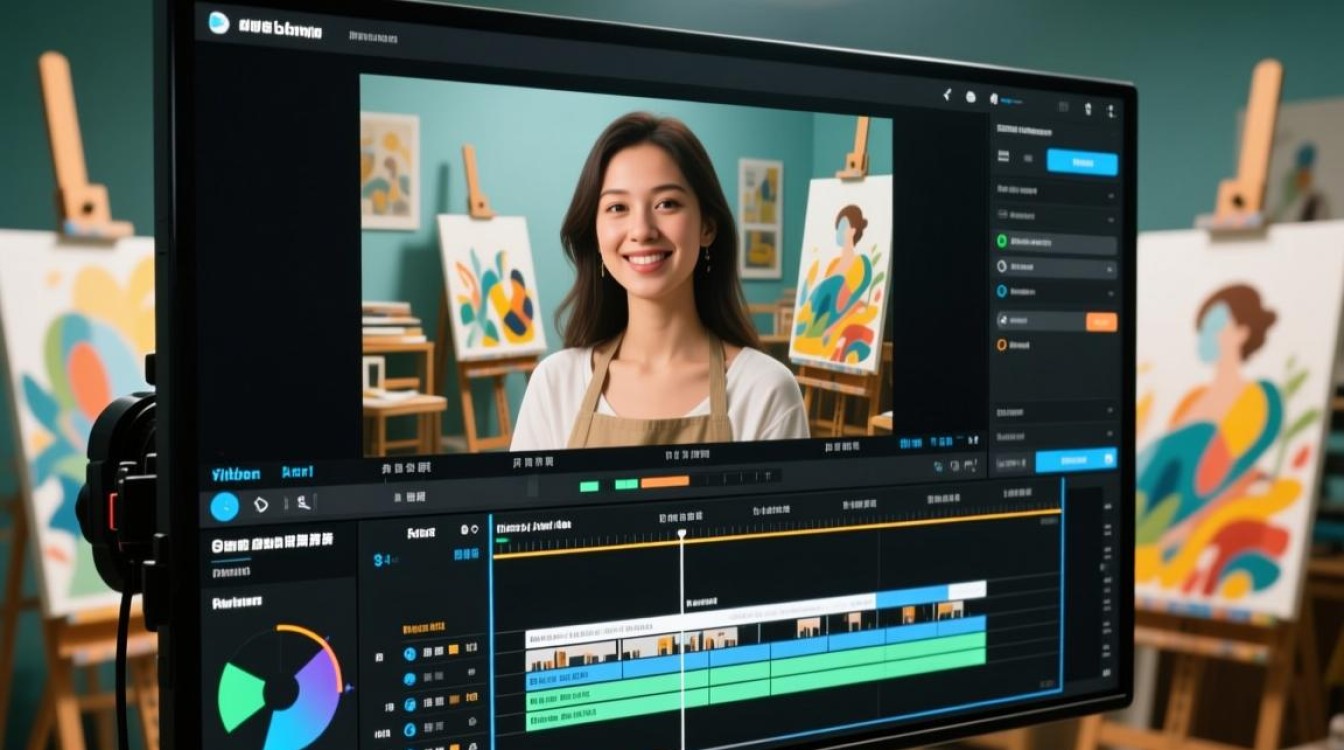Switch to the second blue tab above the timeline
The image size is (1344, 750).
point(298,471)
